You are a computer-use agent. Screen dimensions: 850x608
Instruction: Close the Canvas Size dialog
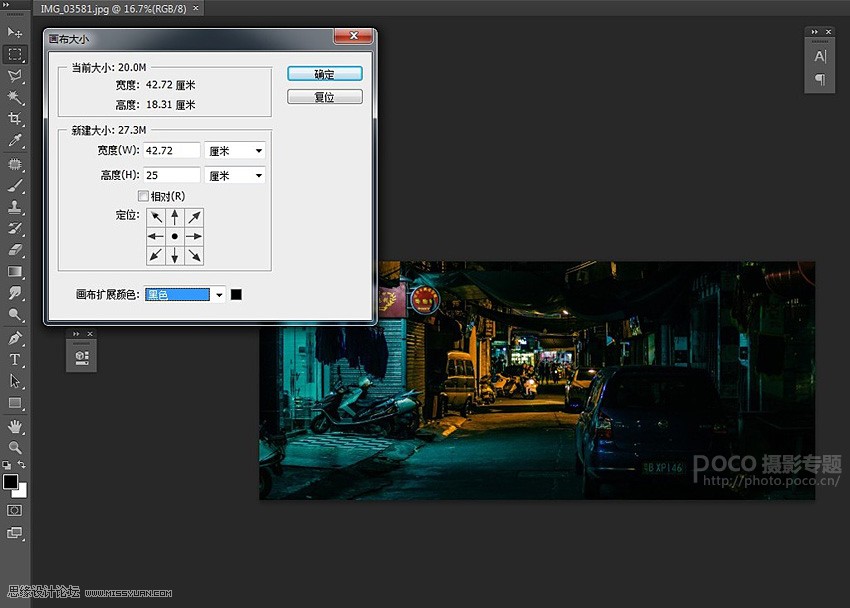click(353, 36)
